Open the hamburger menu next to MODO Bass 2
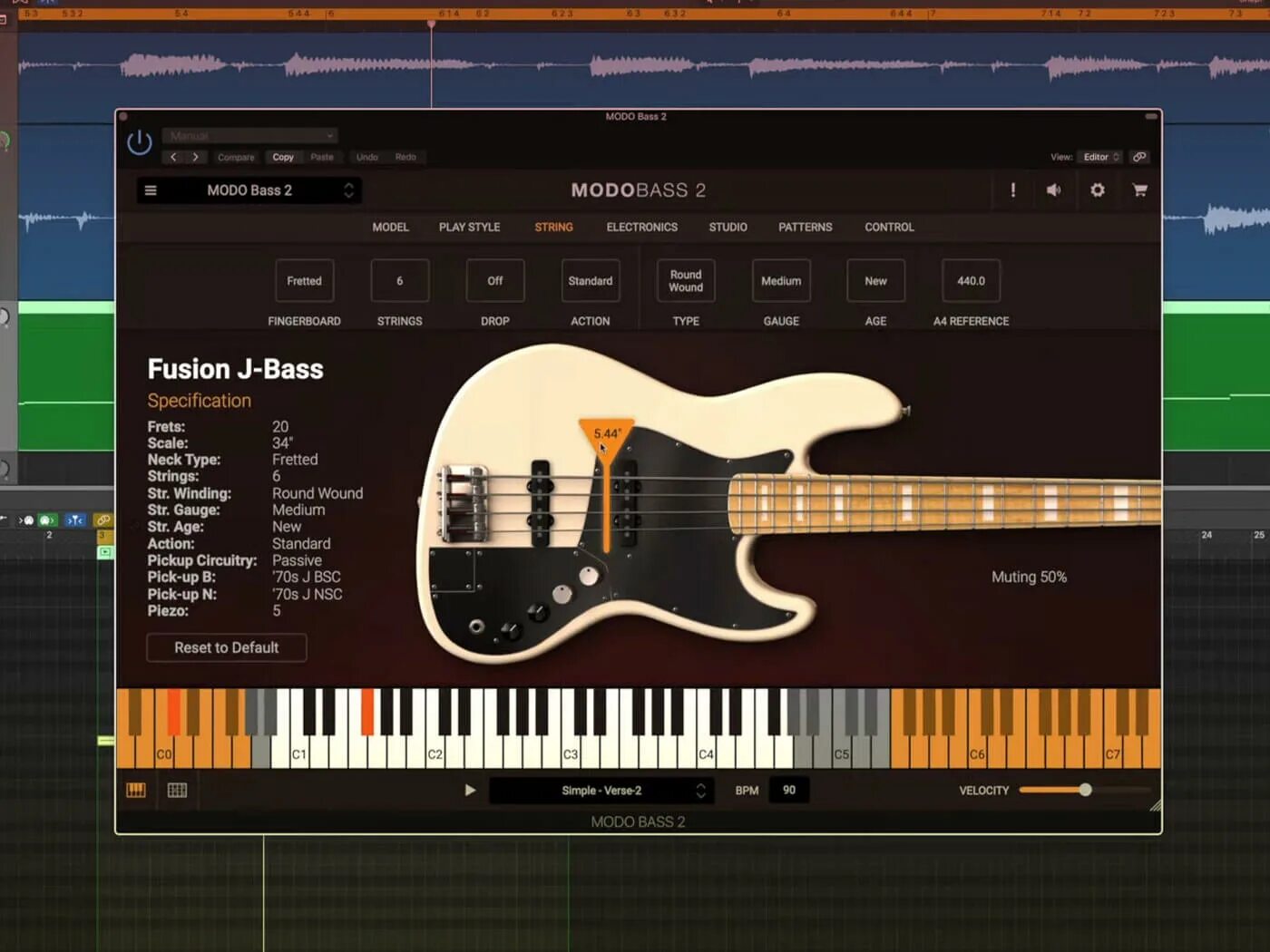The height and width of the screenshot is (952, 1270). click(151, 190)
